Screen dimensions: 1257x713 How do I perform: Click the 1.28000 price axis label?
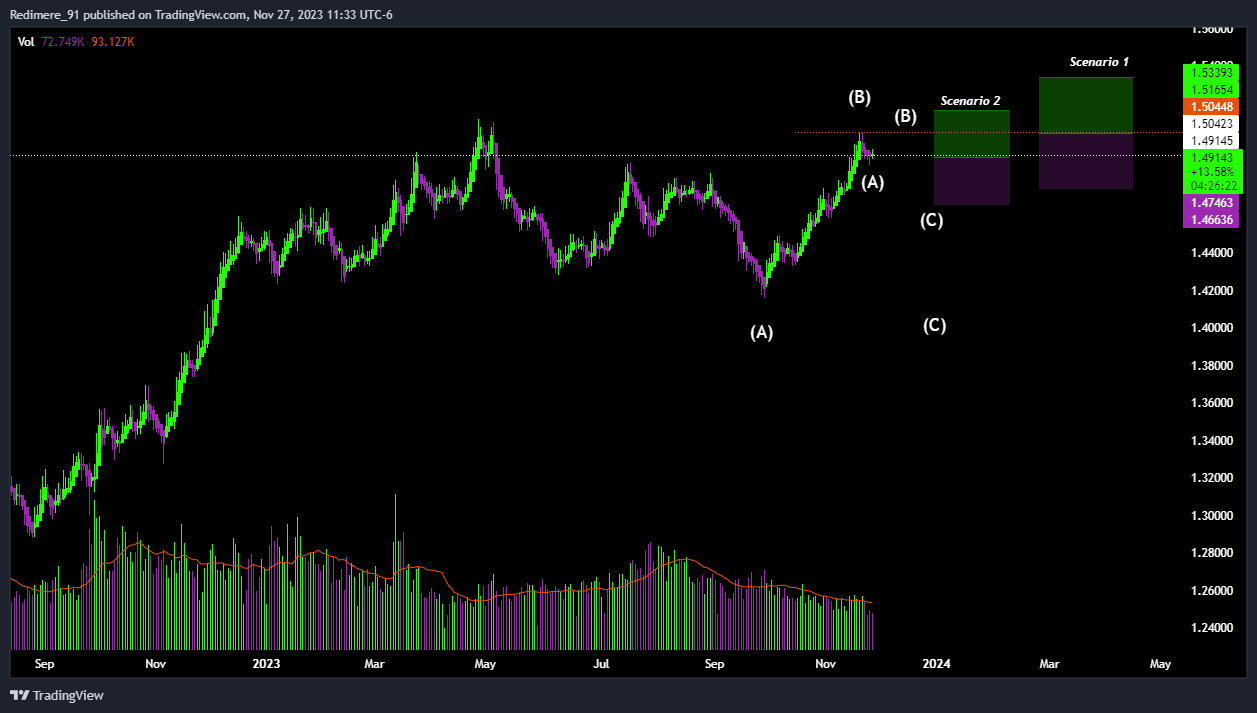pos(1211,553)
